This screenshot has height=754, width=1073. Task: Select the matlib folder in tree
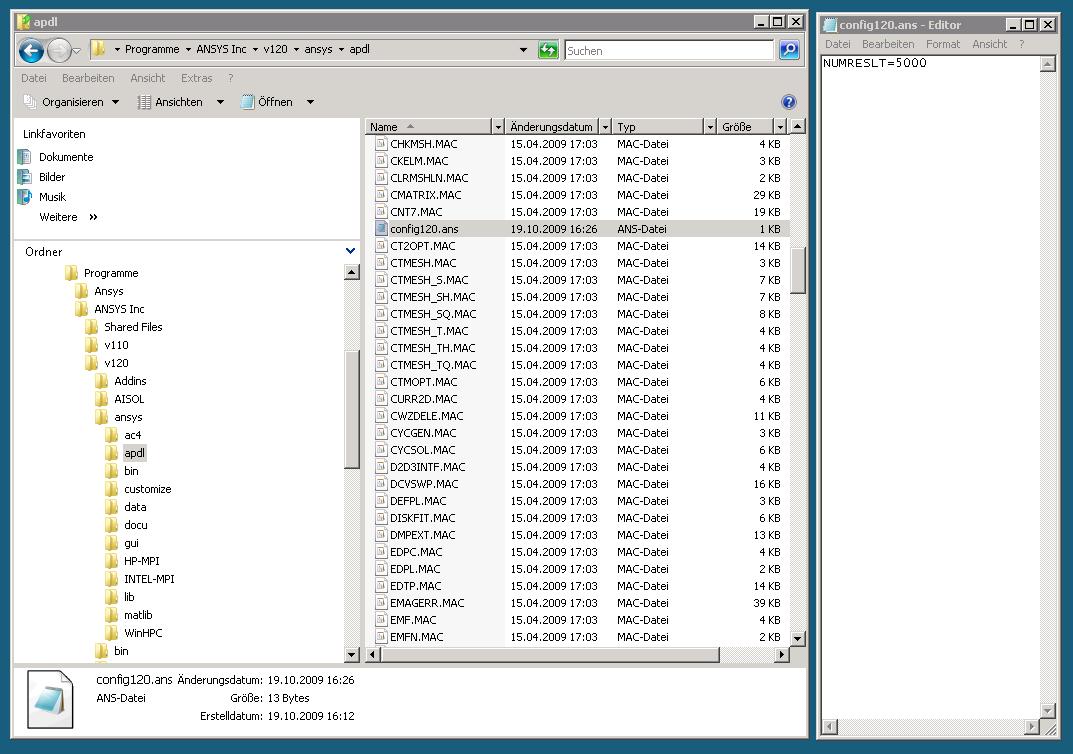click(138, 615)
